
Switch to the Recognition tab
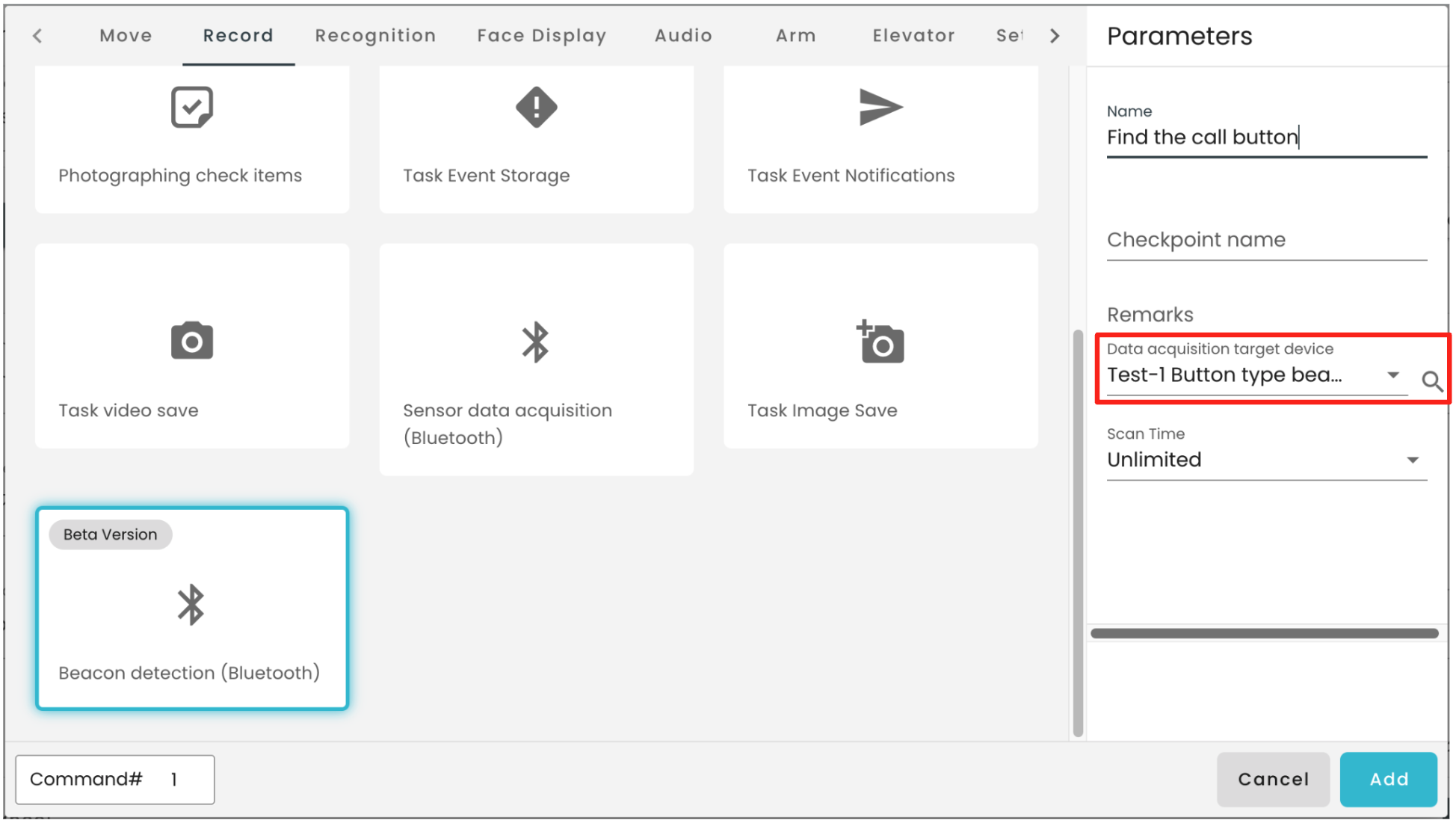tap(375, 35)
